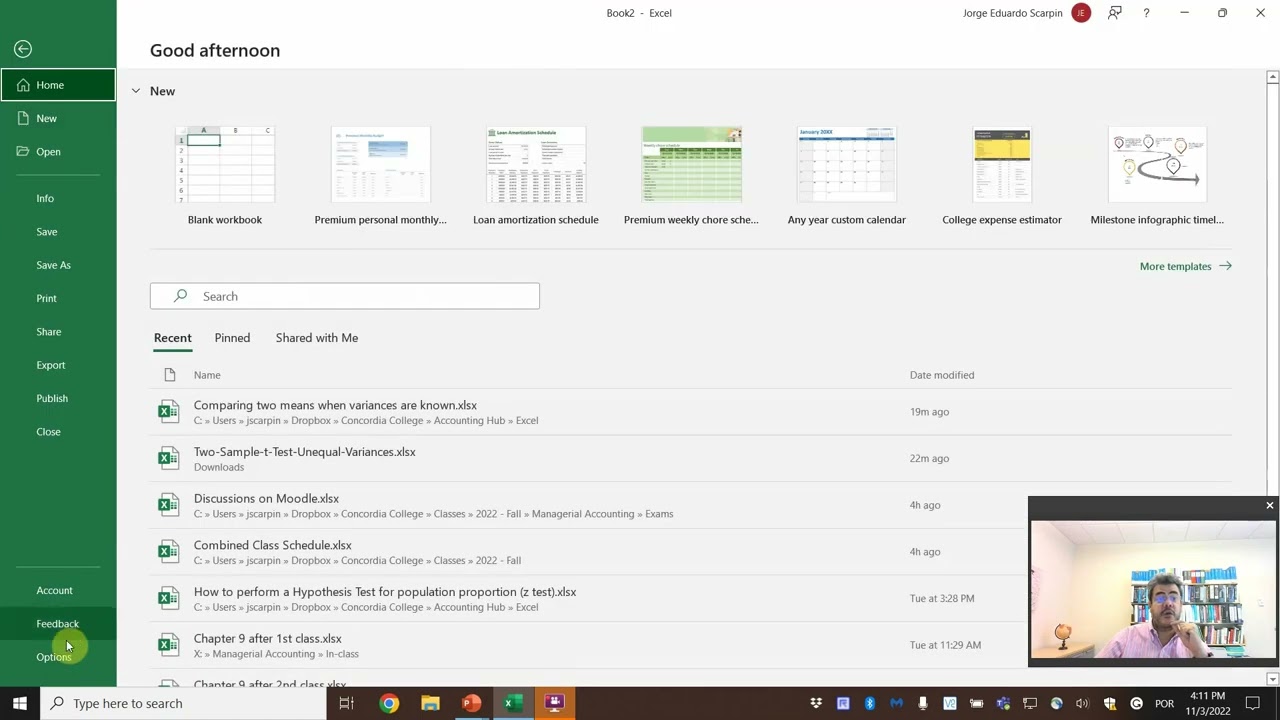Click the screen recorder icon on the taskbar

coord(554,703)
